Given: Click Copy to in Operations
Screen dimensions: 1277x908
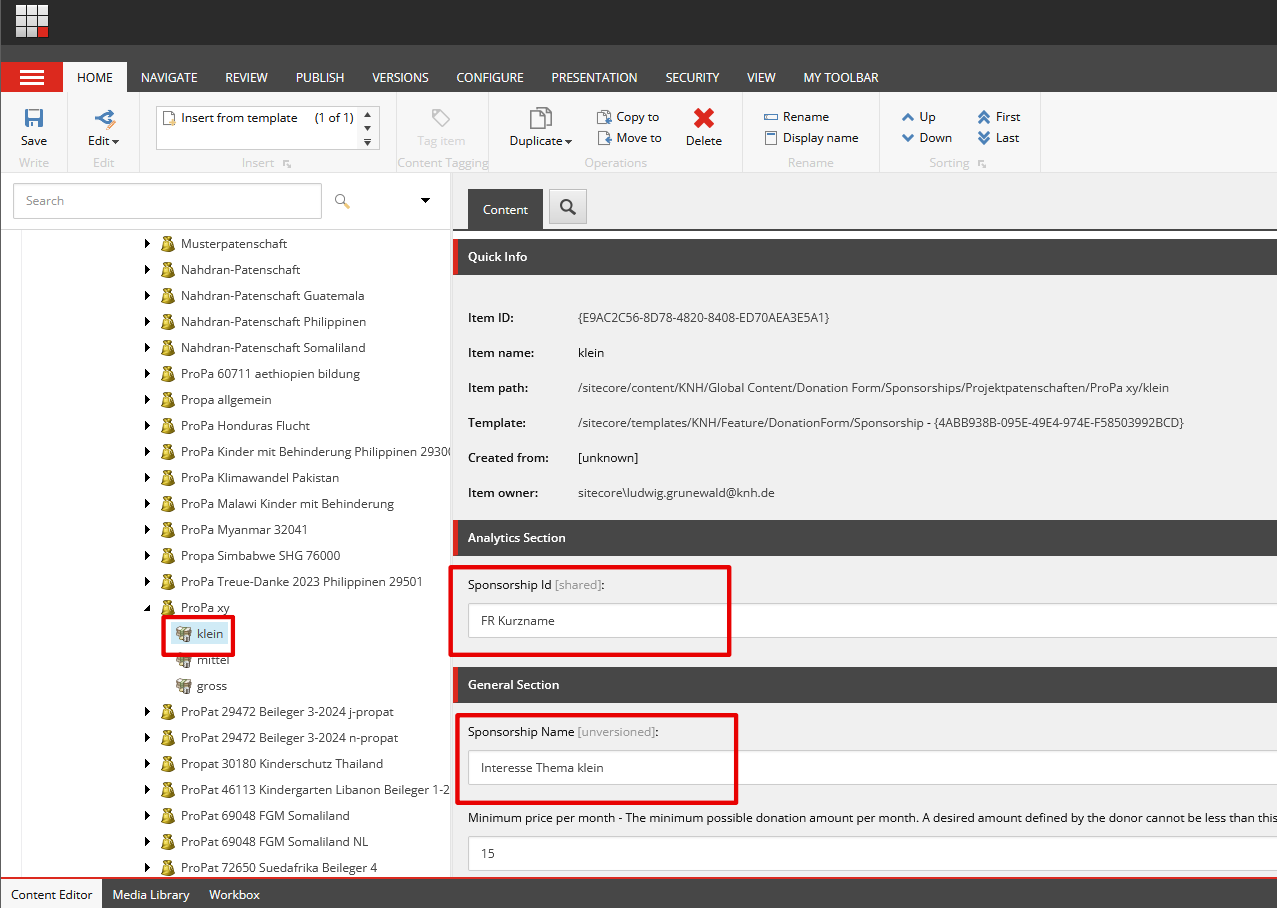Looking at the screenshot, I should tap(628, 117).
